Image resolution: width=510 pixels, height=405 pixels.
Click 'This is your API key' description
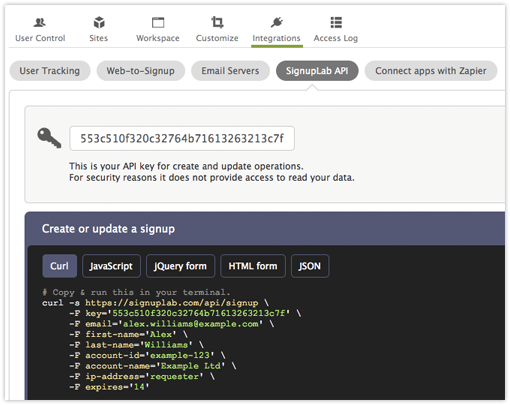point(186,166)
